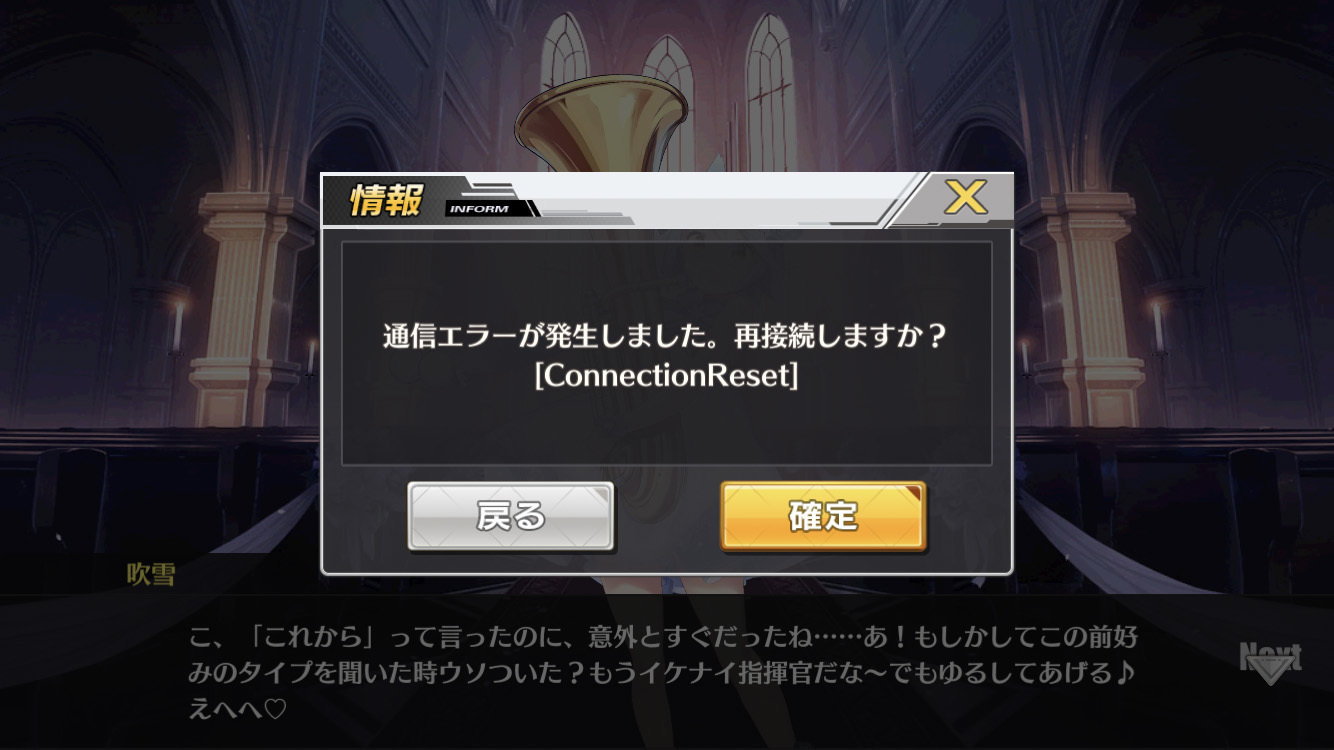Click the candle on the right wall
Viewport: 1334px width, 750px height.
(x=1158, y=325)
